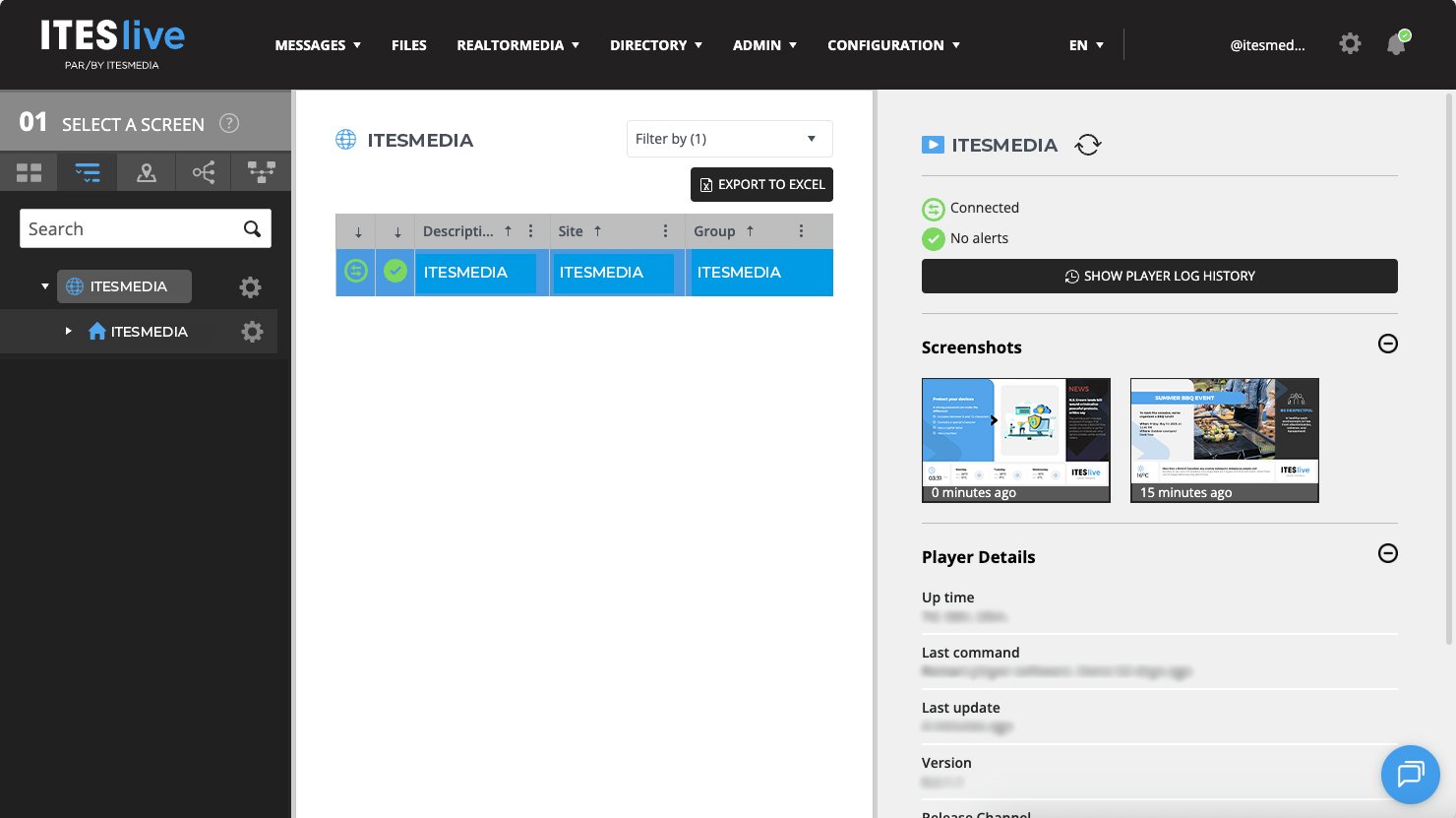Select the ITESMEDIA group cell
Viewport: 1456px width, 818px height.
(759, 273)
